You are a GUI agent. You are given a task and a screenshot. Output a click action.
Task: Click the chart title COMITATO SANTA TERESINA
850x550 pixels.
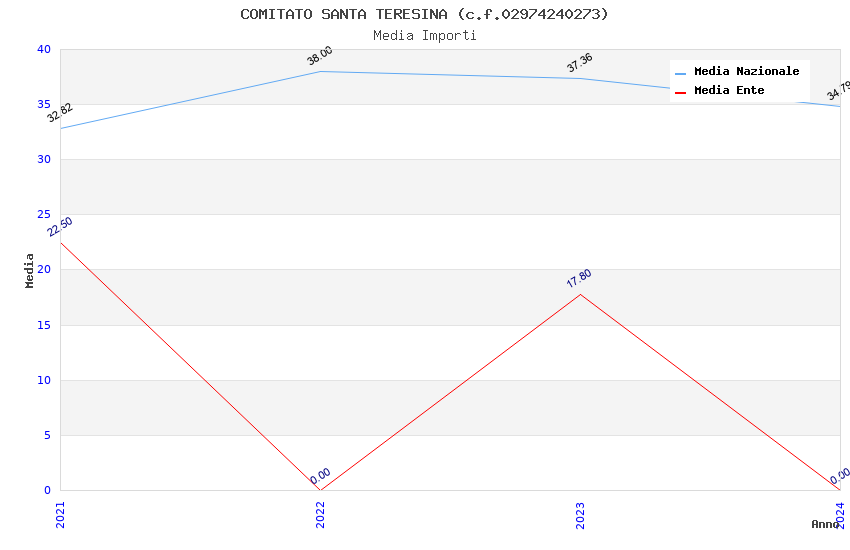coord(424,14)
